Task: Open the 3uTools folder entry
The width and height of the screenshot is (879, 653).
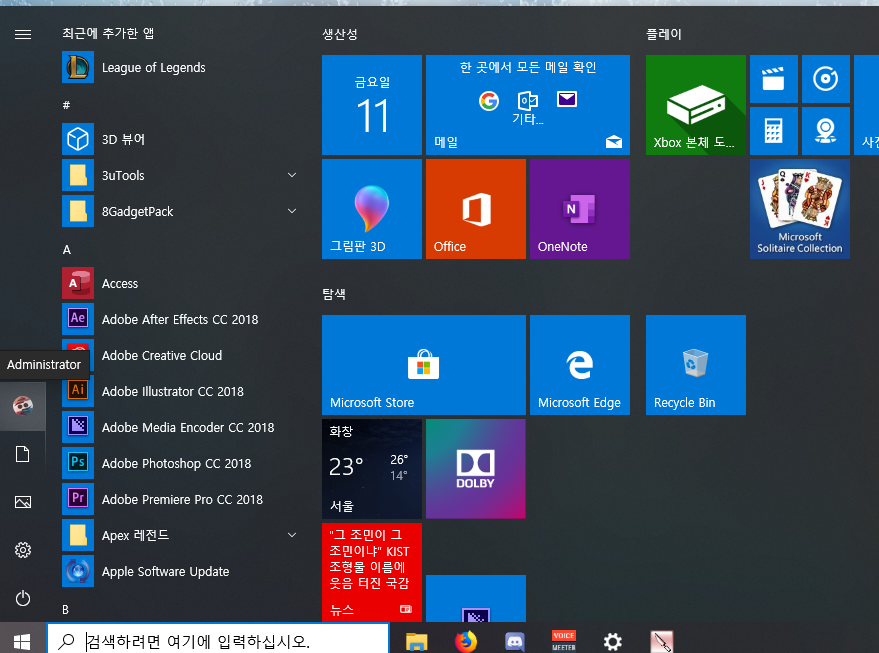Action: point(179,175)
